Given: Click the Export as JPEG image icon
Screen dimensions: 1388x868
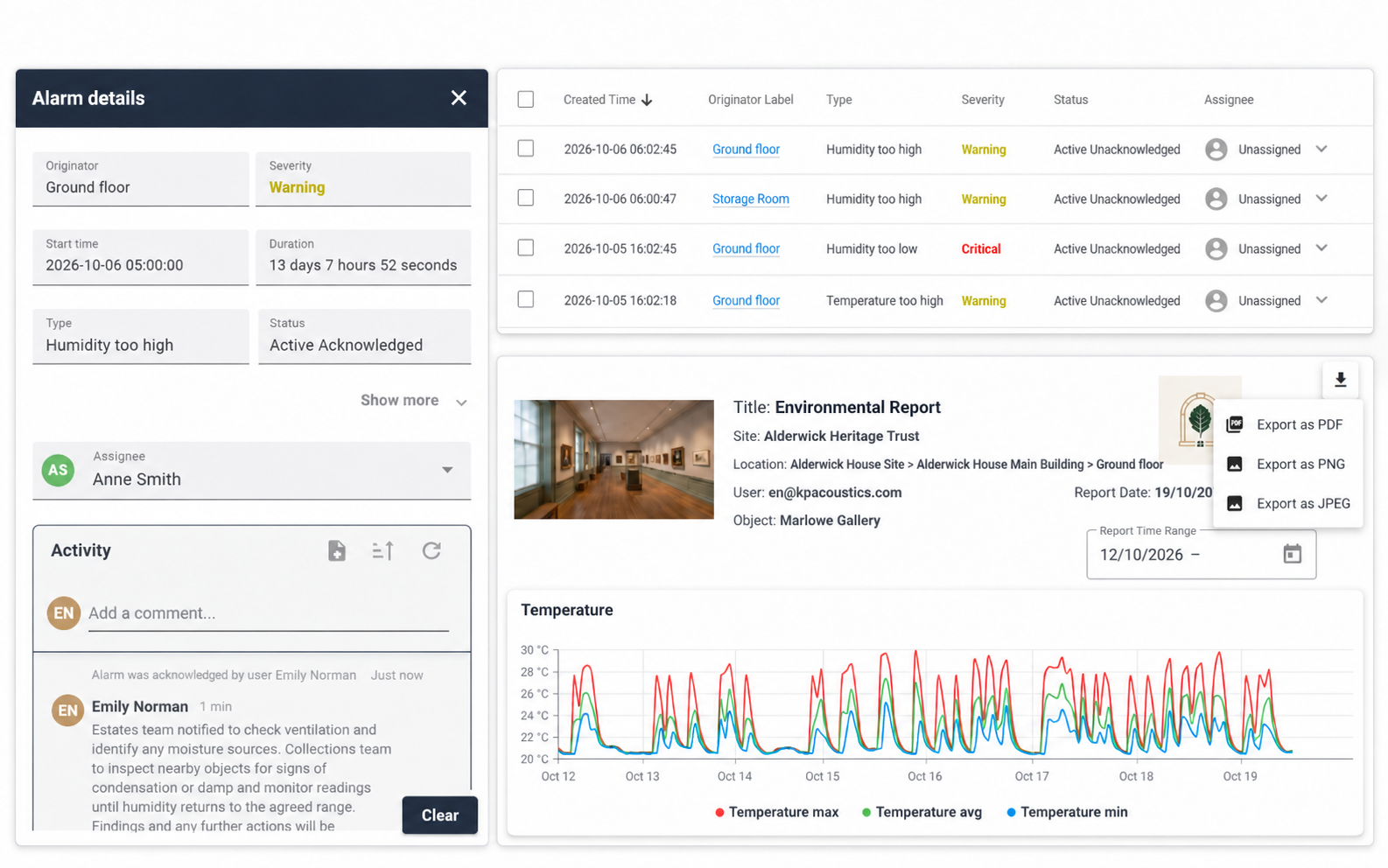Looking at the screenshot, I should (1235, 503).
